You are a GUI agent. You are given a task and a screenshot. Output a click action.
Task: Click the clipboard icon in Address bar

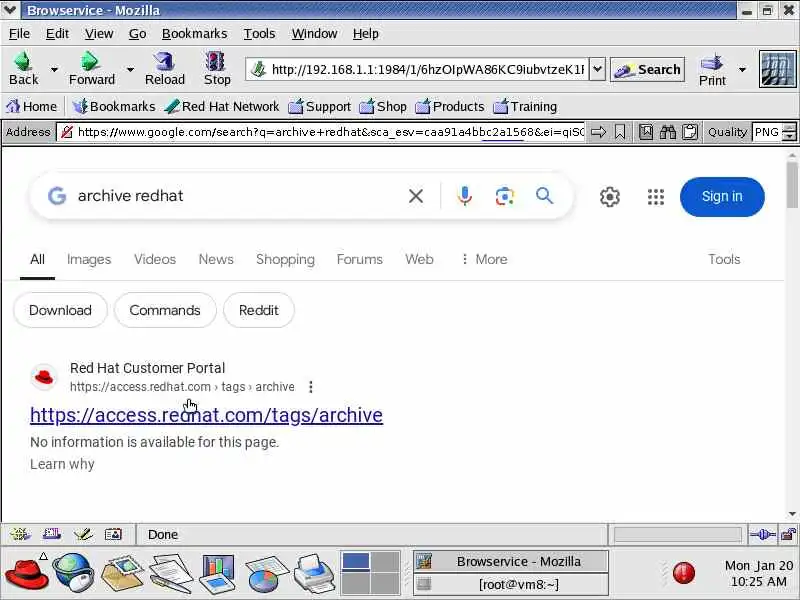690,132
